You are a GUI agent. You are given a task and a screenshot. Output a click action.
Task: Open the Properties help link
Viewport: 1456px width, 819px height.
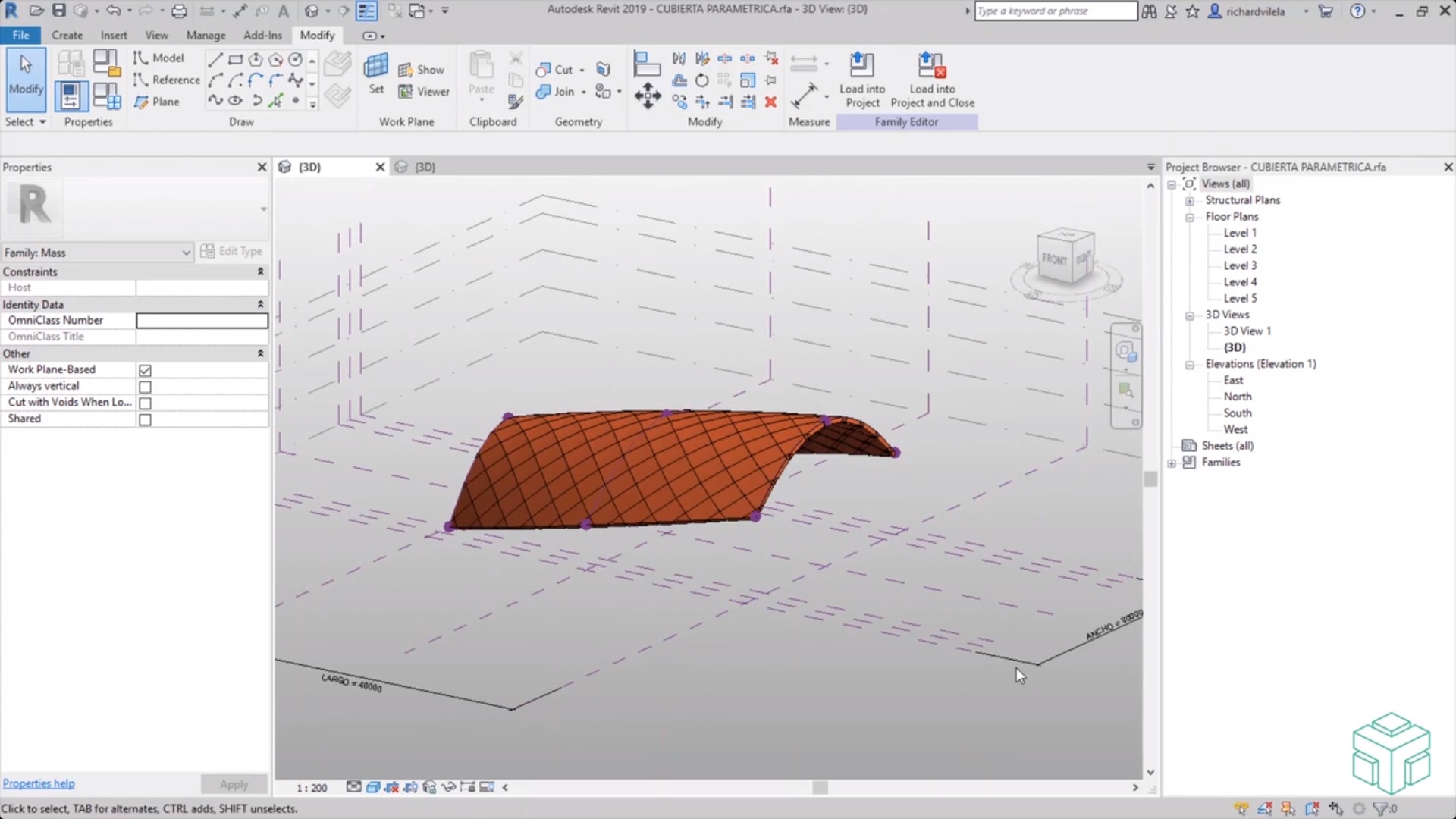click(39, 783)
